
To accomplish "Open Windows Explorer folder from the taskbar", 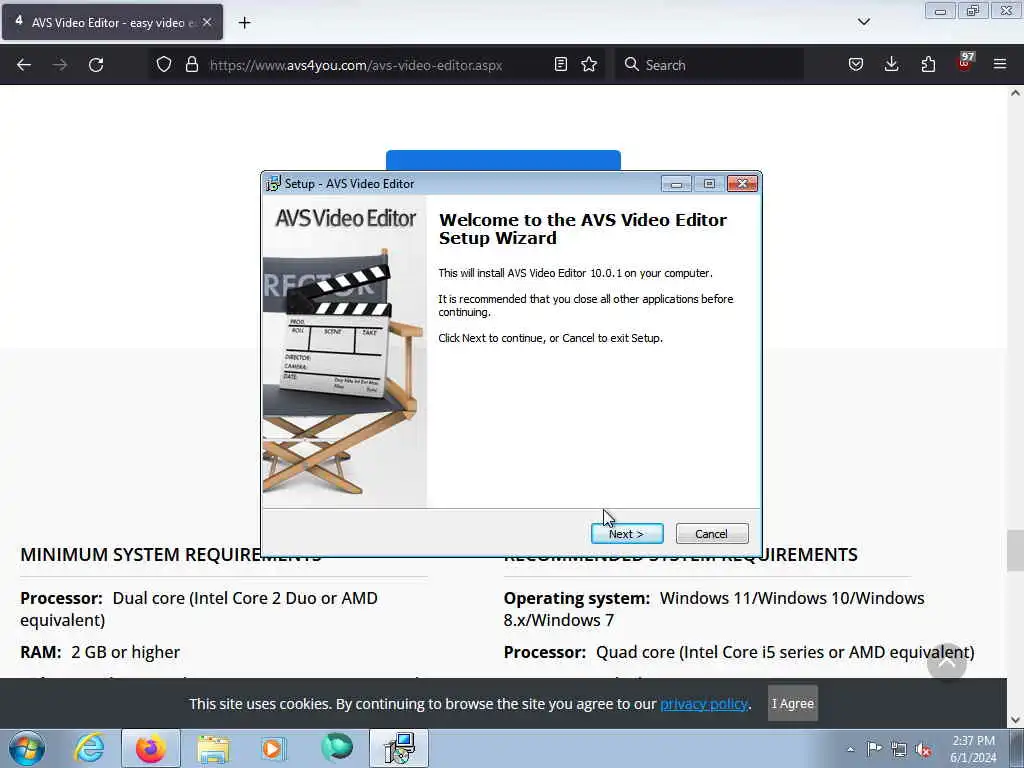I will point(213,748).
